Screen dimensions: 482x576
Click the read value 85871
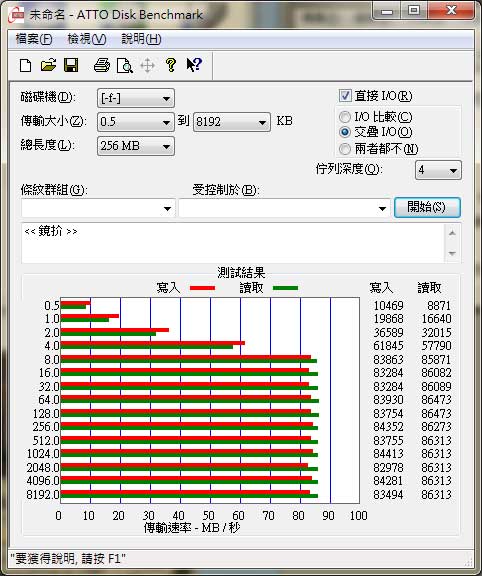436,359
